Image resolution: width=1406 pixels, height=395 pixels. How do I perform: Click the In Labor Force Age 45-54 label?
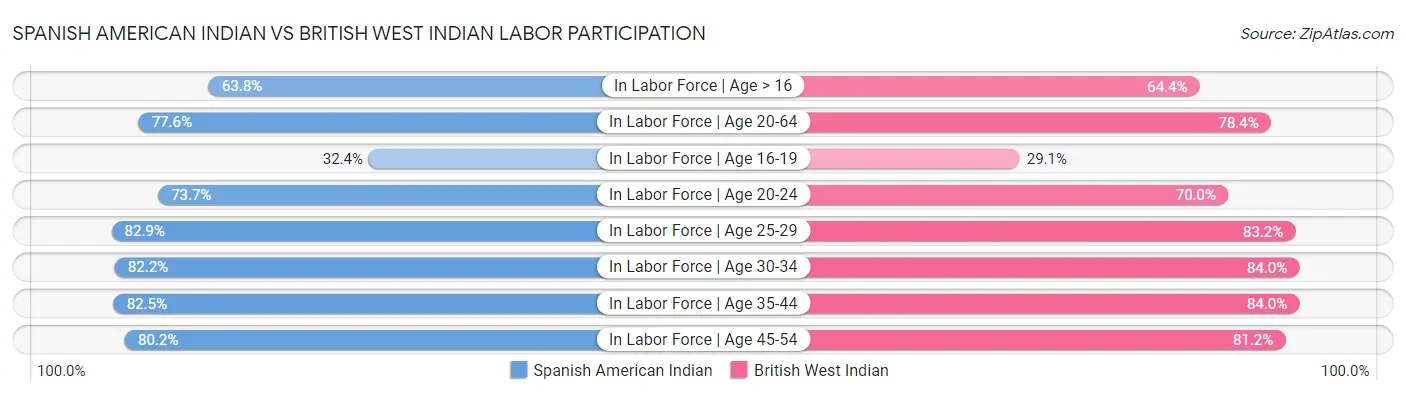pyautogui.click(x=703, y=339)
